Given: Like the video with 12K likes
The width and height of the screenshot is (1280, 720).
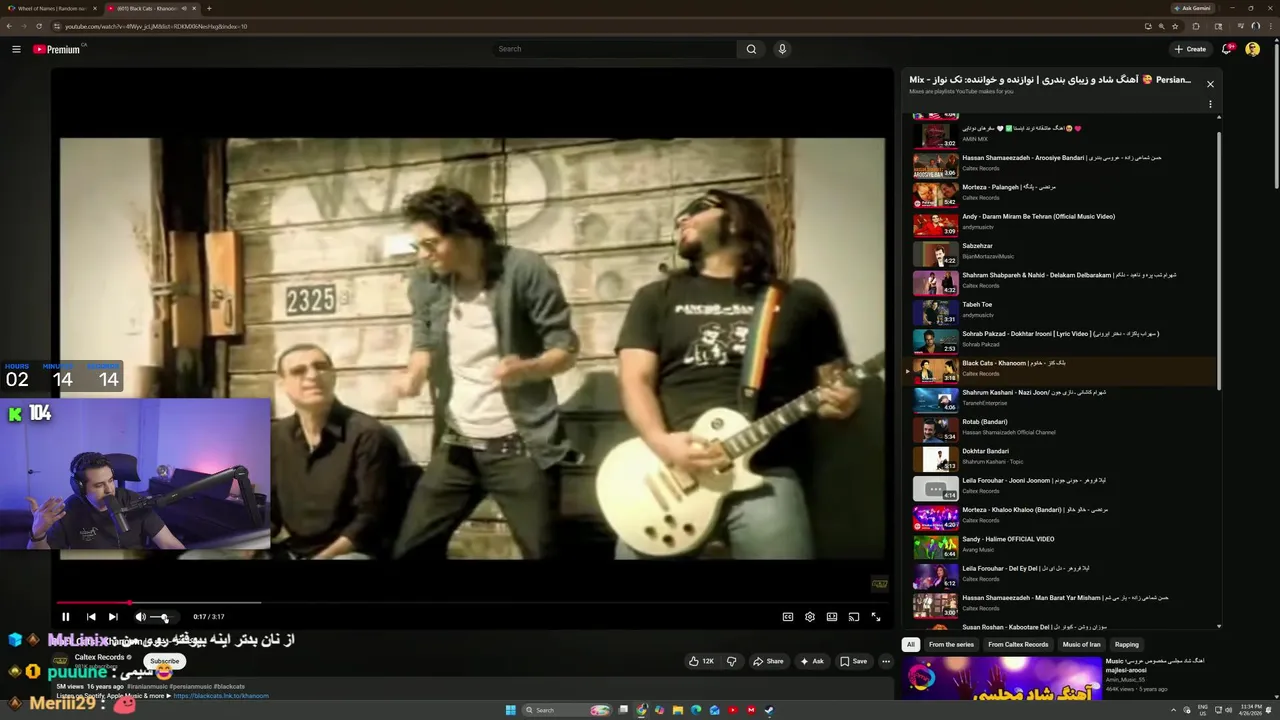Looking at the screenshot, I should tap(701, 661).
